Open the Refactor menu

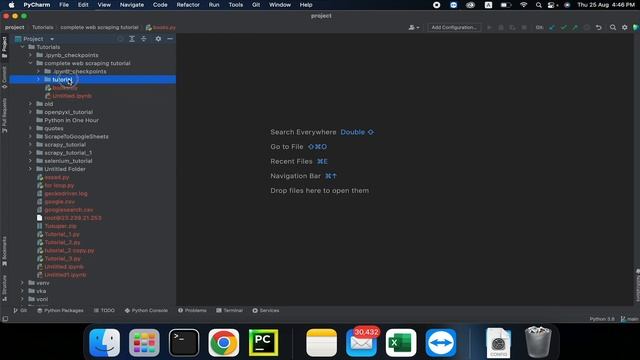[188, 5]
